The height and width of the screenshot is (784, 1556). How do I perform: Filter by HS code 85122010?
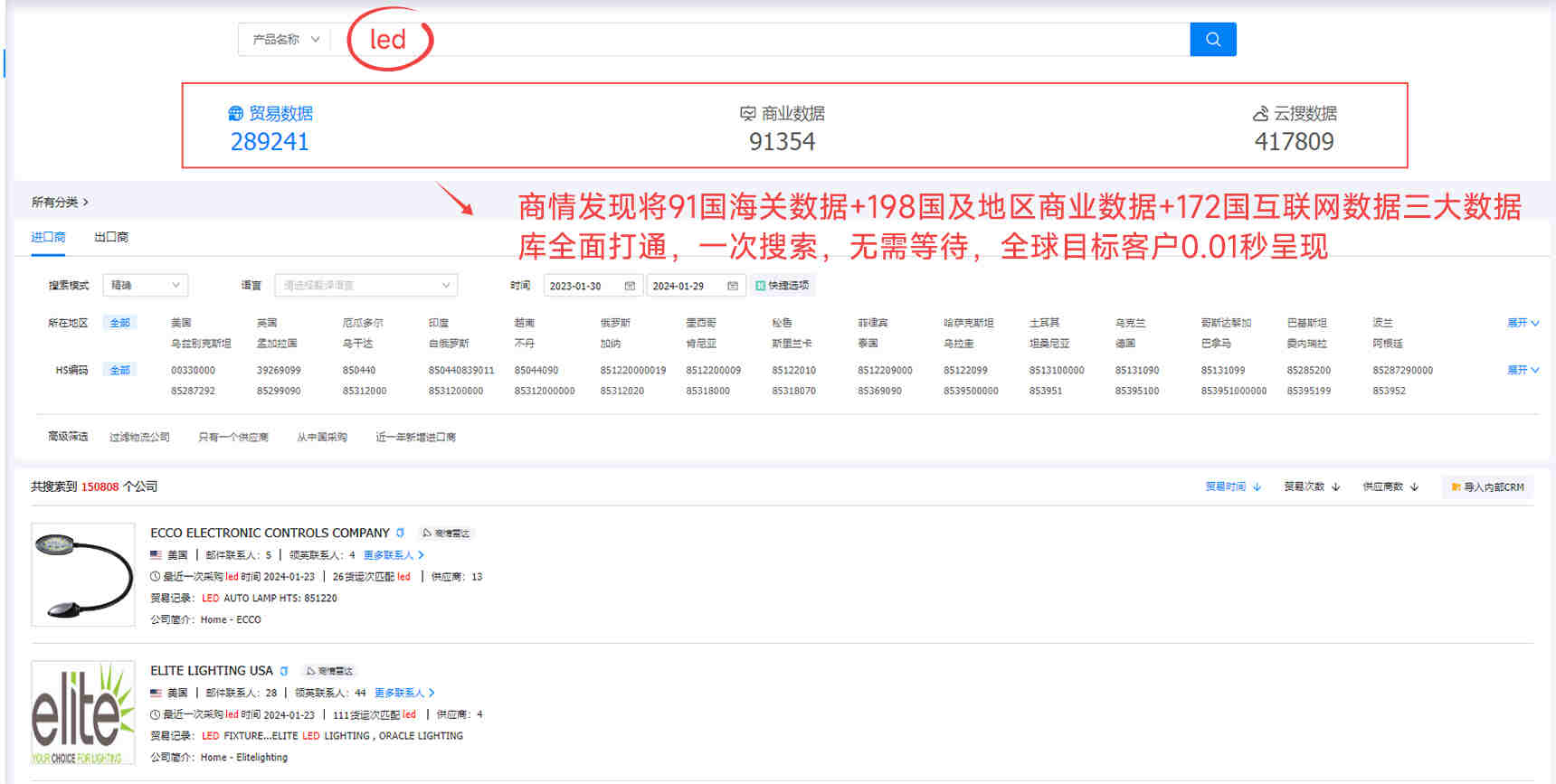pos(793,370)
